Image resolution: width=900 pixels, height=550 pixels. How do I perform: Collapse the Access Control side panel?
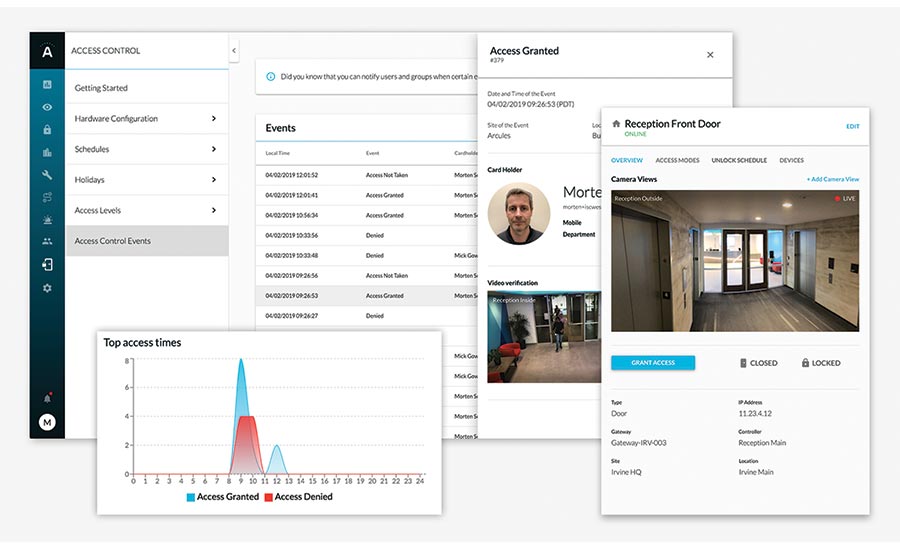pyautogui.click(x=234, y=50)
